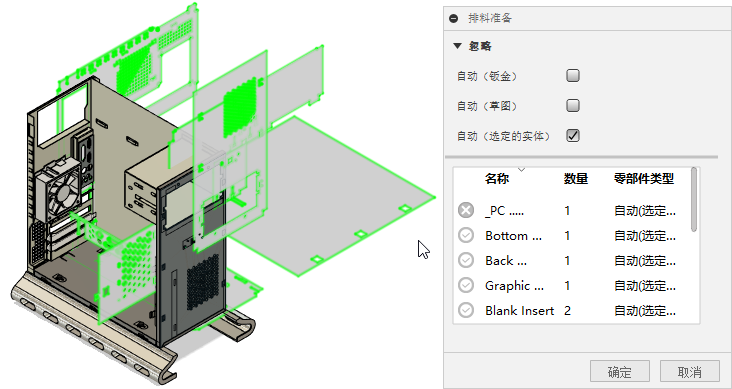This screenshot has width=732, height=389.
Task: Select the Bottom component name in list
Action: 514,236
